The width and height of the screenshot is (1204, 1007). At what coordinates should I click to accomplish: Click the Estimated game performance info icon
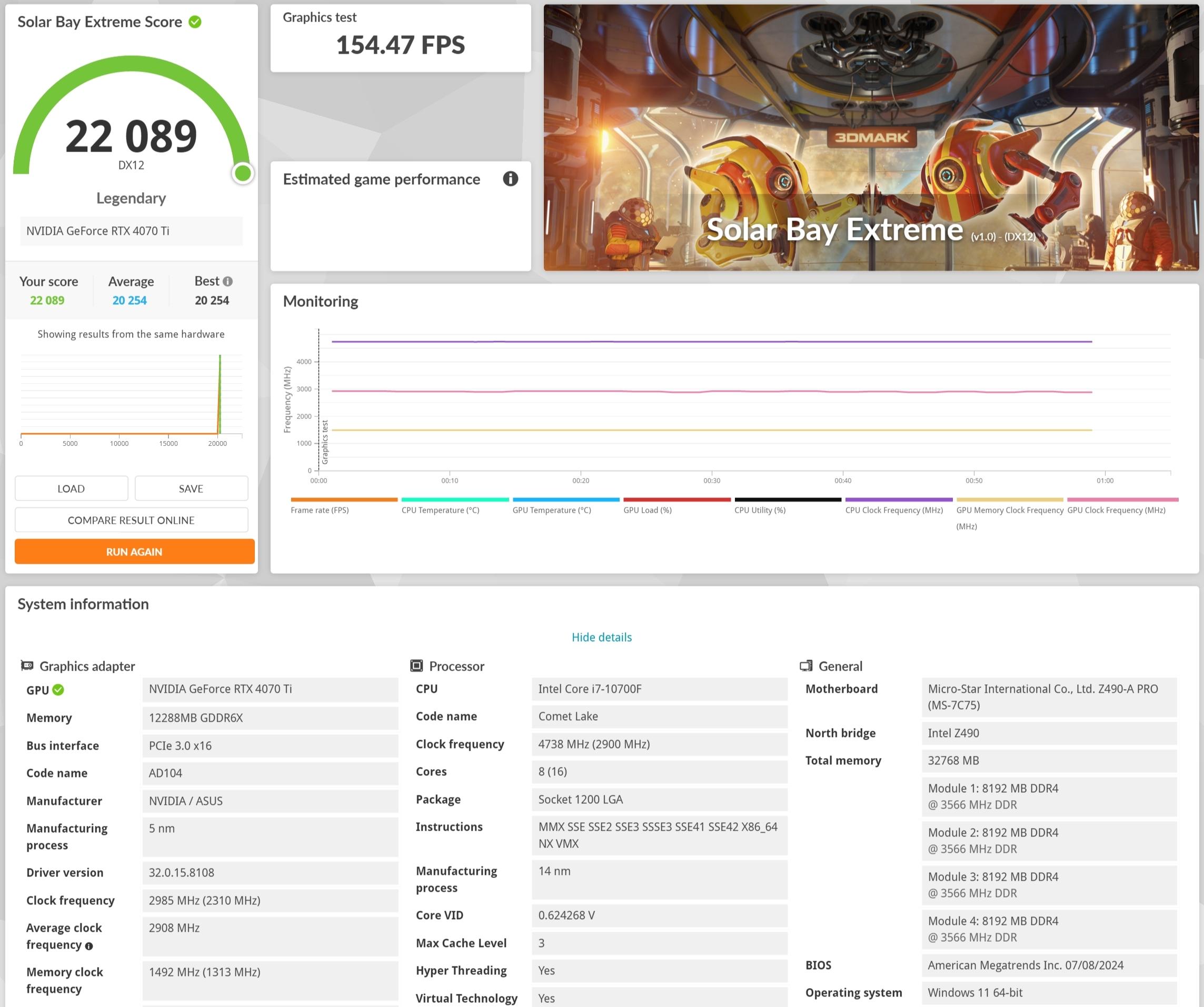pyautogui.click(x=510, y=179)
